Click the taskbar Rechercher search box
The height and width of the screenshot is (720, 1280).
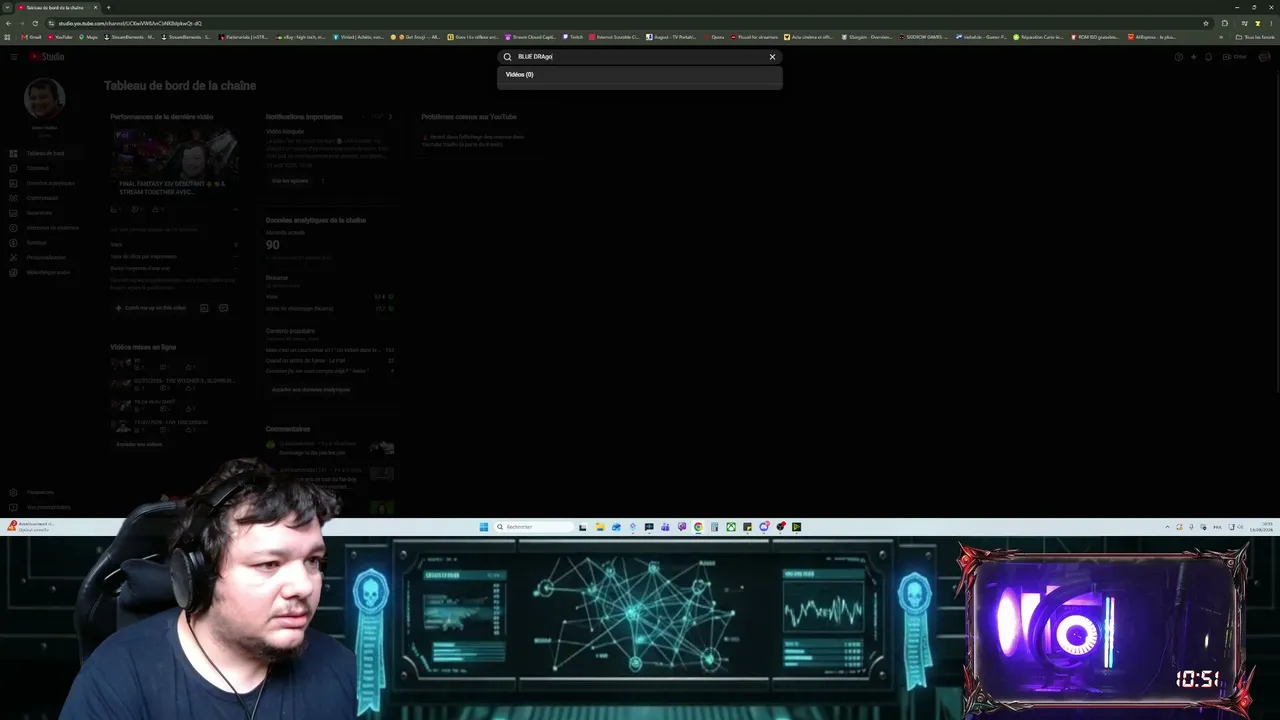pos(534,527)
